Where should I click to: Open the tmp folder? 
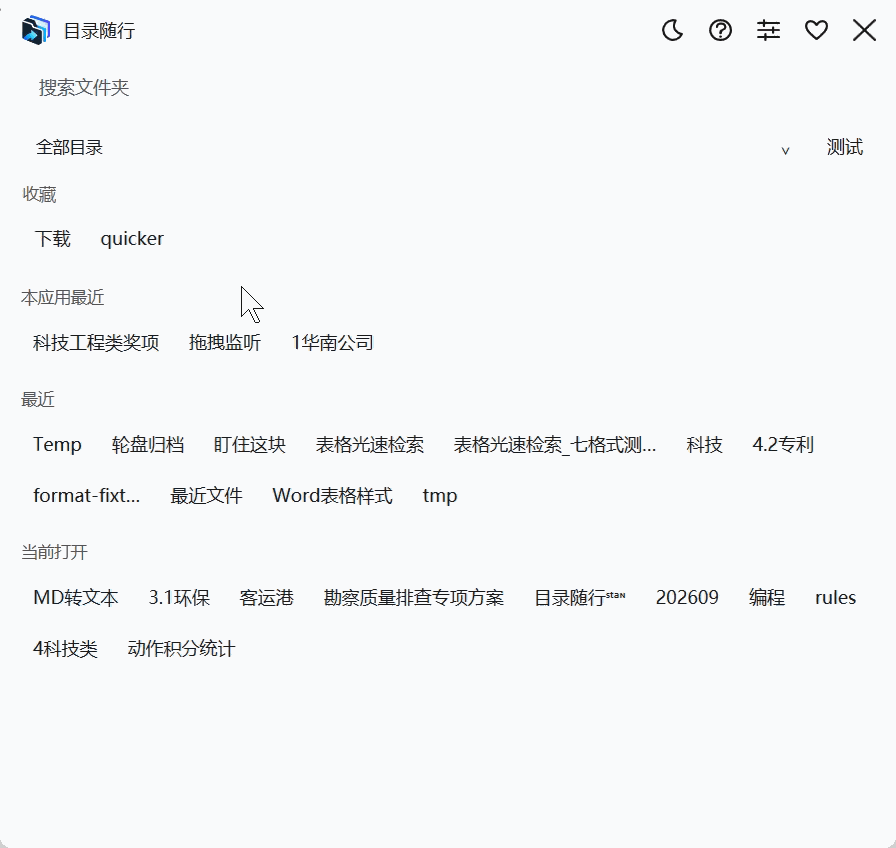click(439, 495)
